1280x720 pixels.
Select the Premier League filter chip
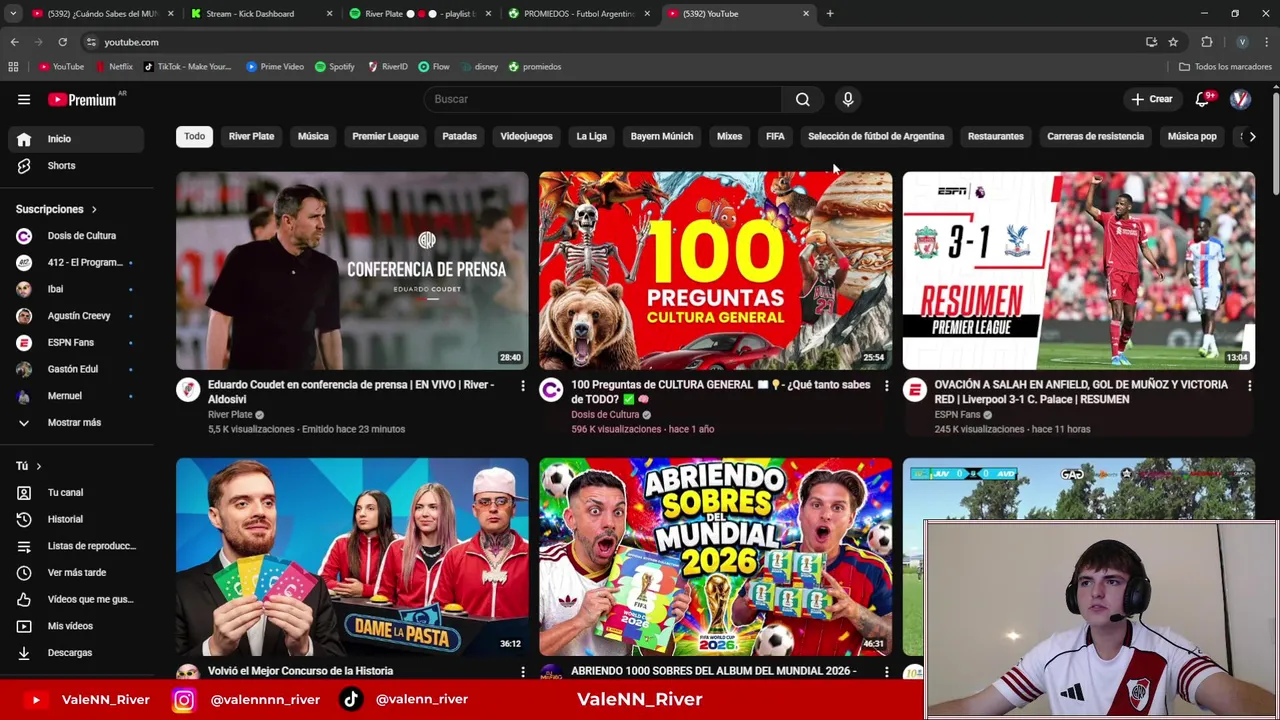coord(385,136)
